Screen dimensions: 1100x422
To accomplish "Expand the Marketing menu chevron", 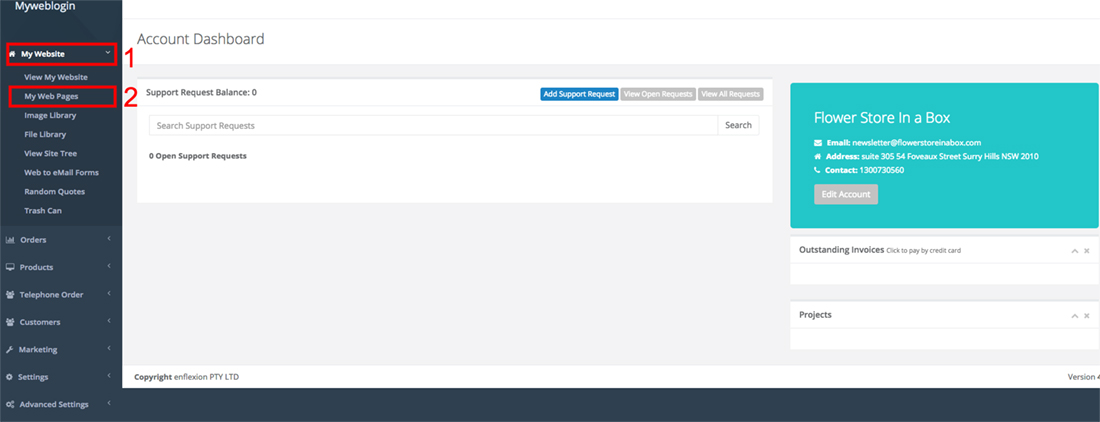I will [x=109, y=348].
